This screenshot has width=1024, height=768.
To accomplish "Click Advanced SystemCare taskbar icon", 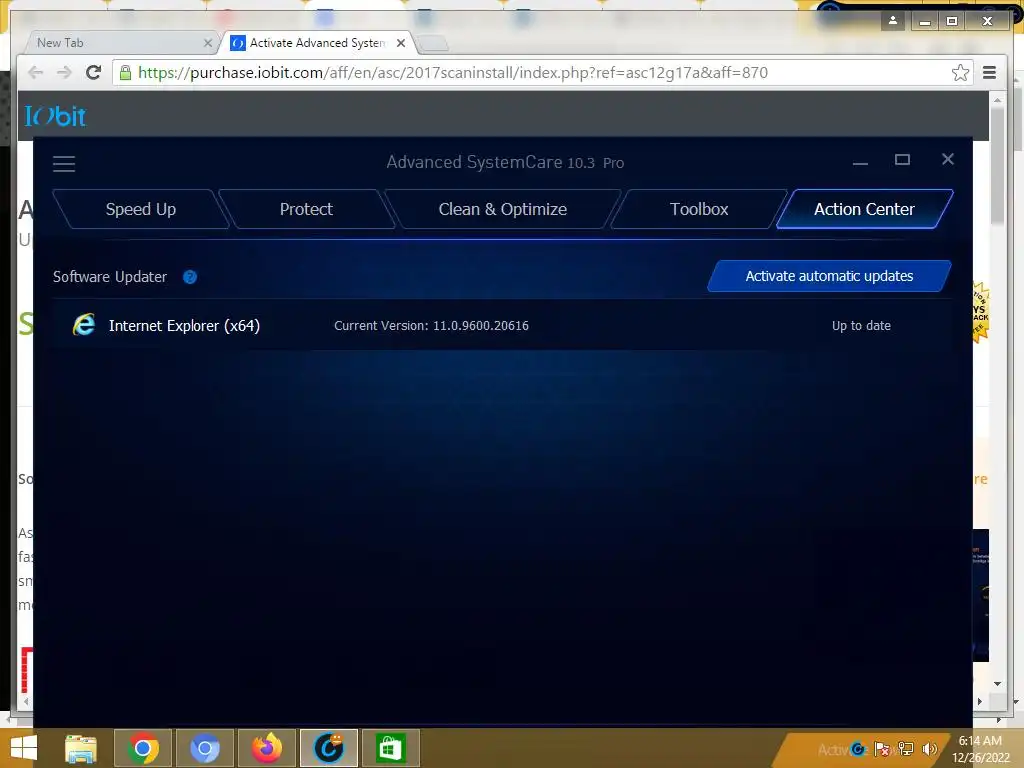I will [x=328, y=748].
